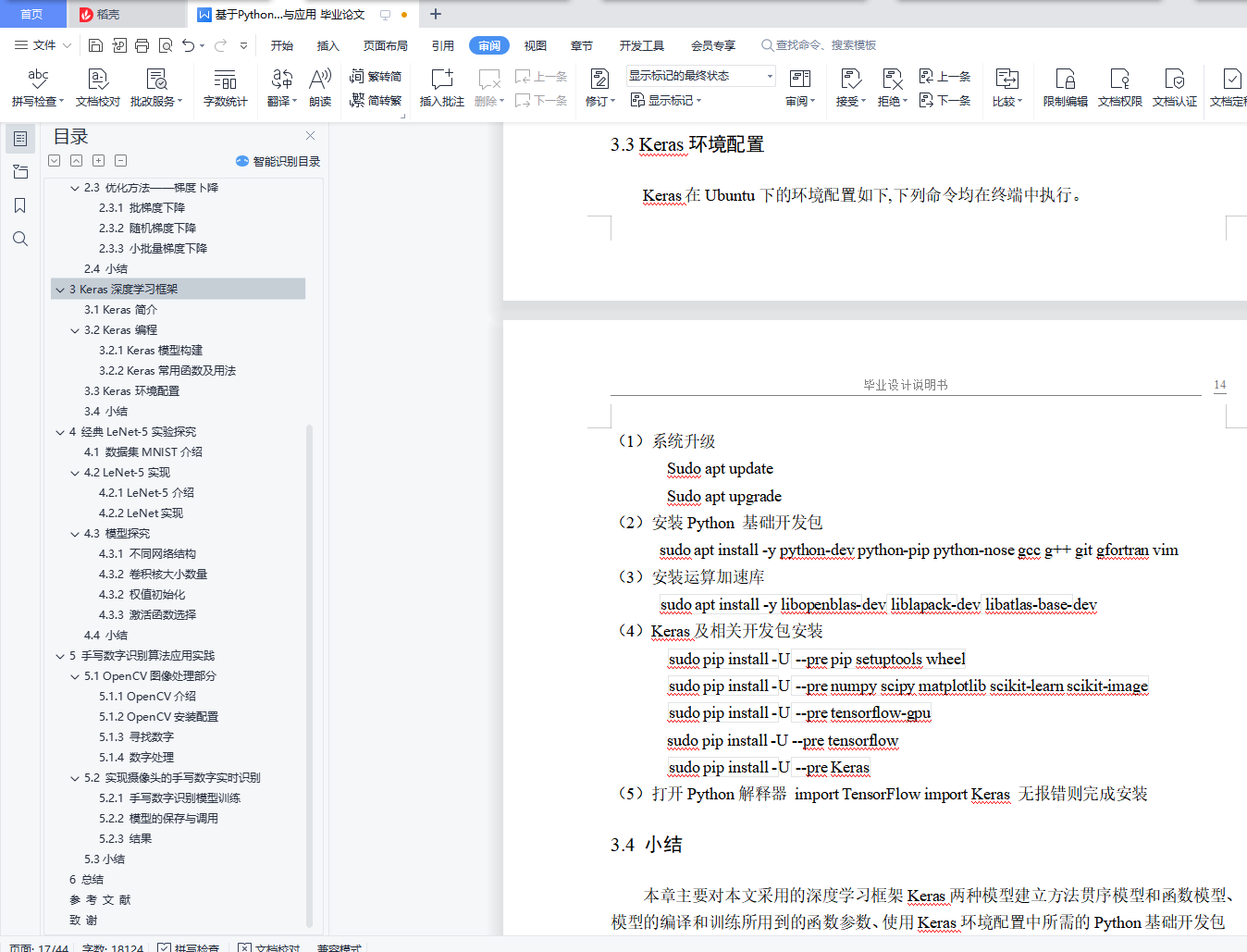This screenshot has width=1247, height=952.
Task: Switch to the 开始 ribbon tab
Action: coord(282,45)
